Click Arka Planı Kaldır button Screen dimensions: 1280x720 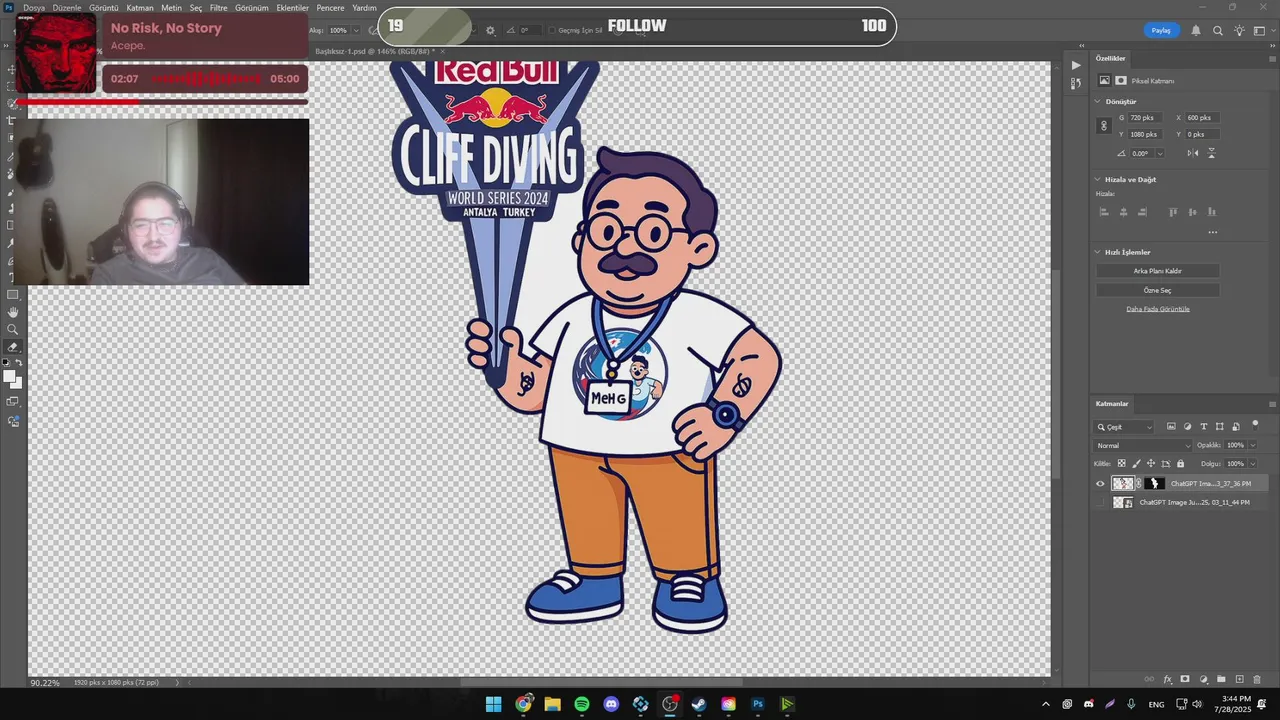pyautogui.click(x=1157, y=271)
